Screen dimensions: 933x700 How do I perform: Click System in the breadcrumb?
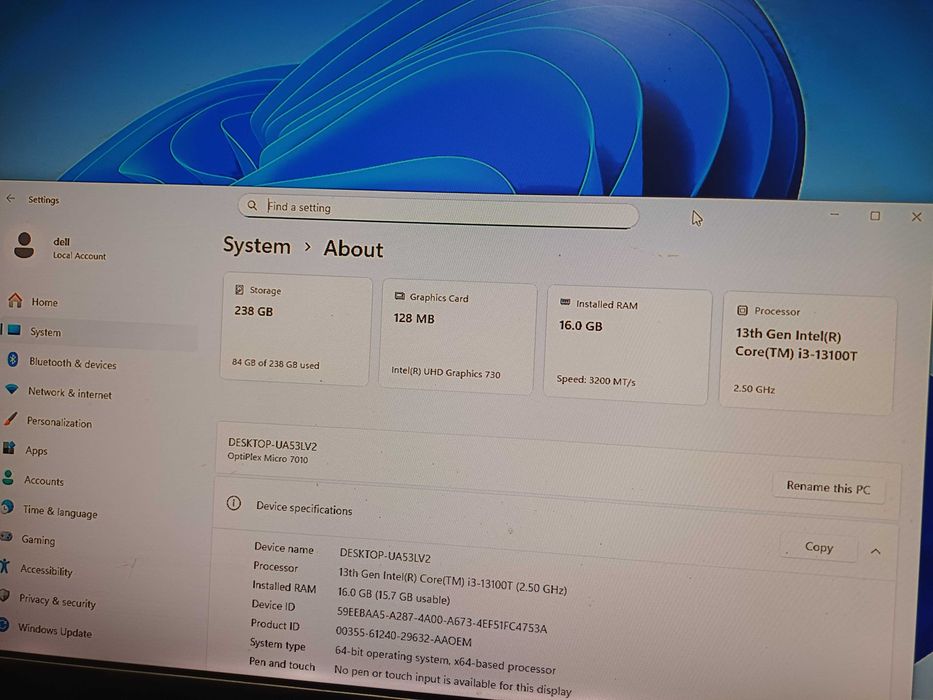pos(257,245)
